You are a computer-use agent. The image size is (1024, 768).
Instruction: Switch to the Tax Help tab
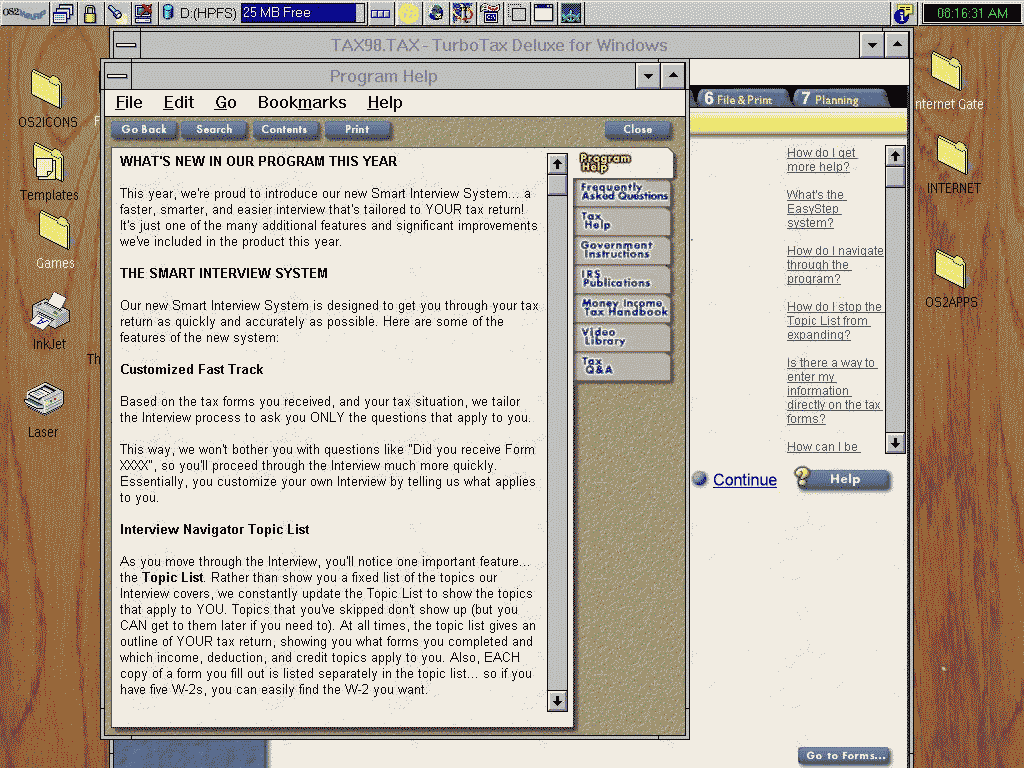[x=622, y=221]
